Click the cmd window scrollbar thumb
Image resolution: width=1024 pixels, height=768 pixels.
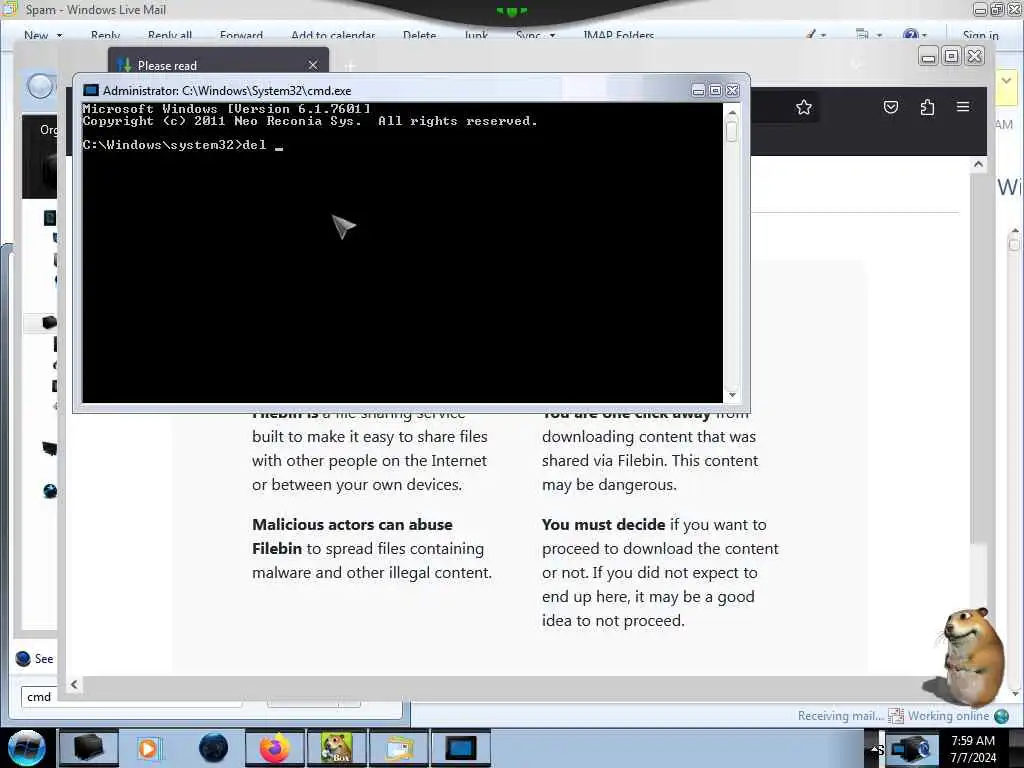point(731,131)
